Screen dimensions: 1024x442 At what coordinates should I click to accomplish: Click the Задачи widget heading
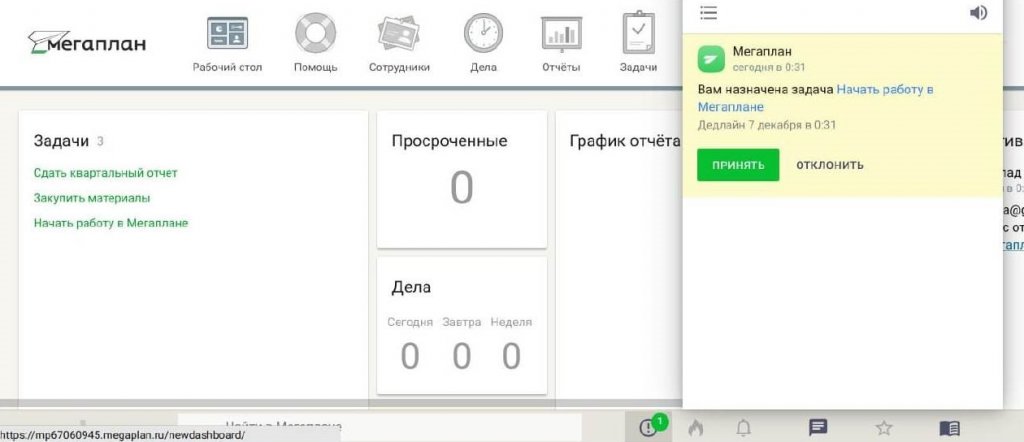[61, 141]
